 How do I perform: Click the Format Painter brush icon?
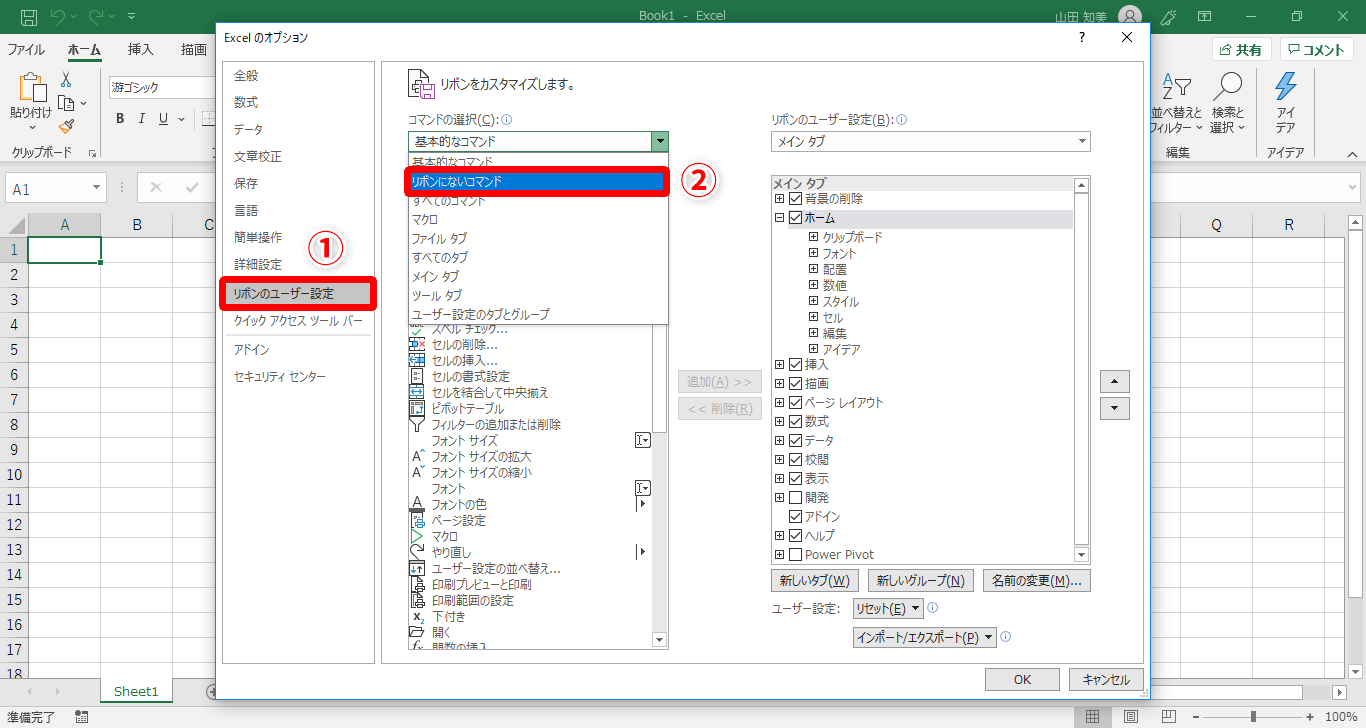[x=66, y=126]
